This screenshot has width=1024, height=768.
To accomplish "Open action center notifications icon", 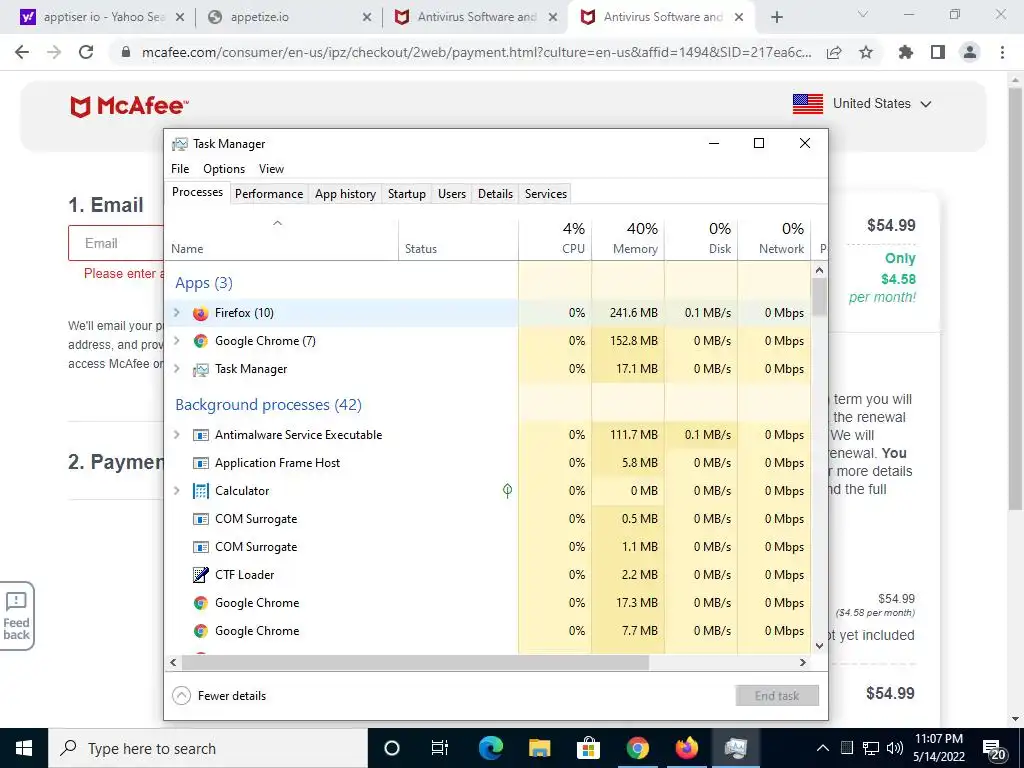I will click(994, 748).
